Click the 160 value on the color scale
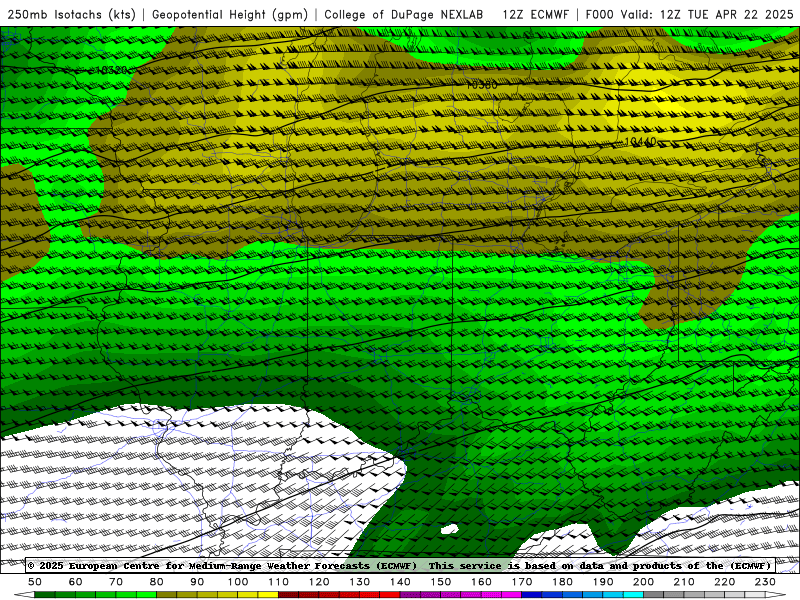This screenshot has width=800, height=600. (x=481, y=582)
